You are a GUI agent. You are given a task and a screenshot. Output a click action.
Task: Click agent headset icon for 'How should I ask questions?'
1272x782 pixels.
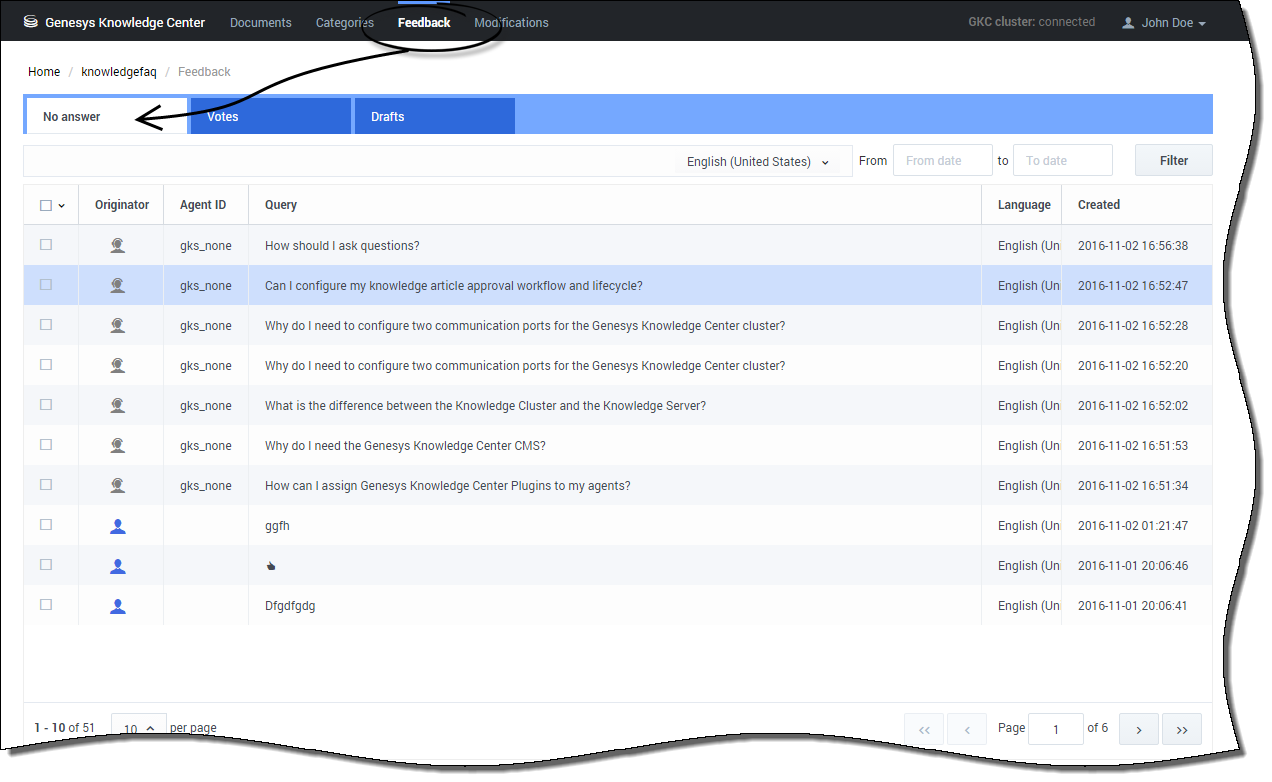[118, 245]
